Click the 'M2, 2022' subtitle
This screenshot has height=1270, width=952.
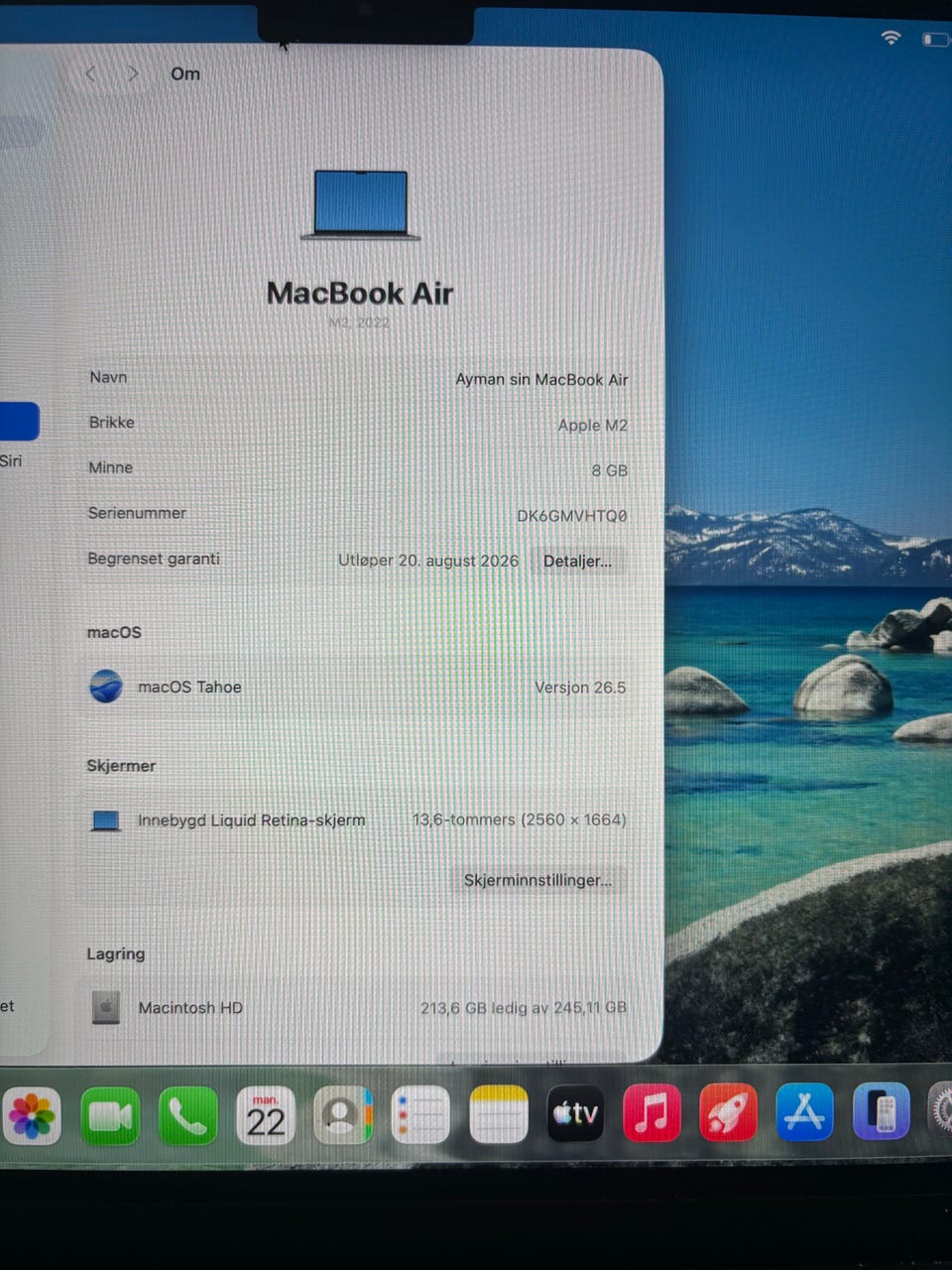(x=359, y=322)
